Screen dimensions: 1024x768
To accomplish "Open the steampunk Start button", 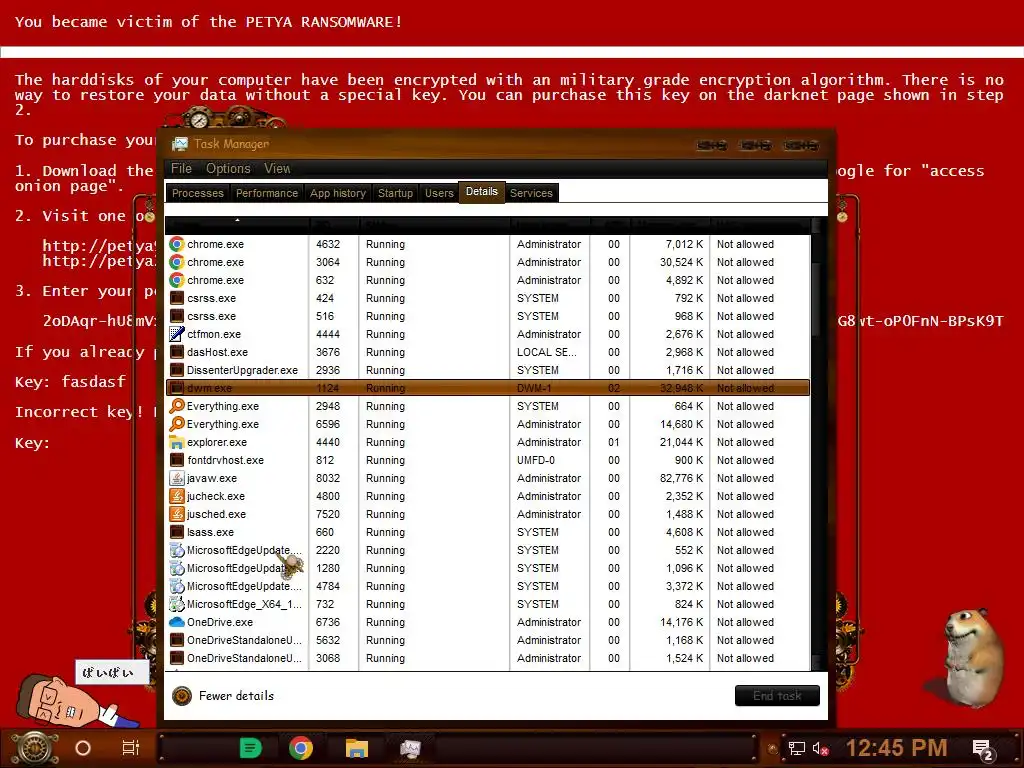I will pos(35,748).
